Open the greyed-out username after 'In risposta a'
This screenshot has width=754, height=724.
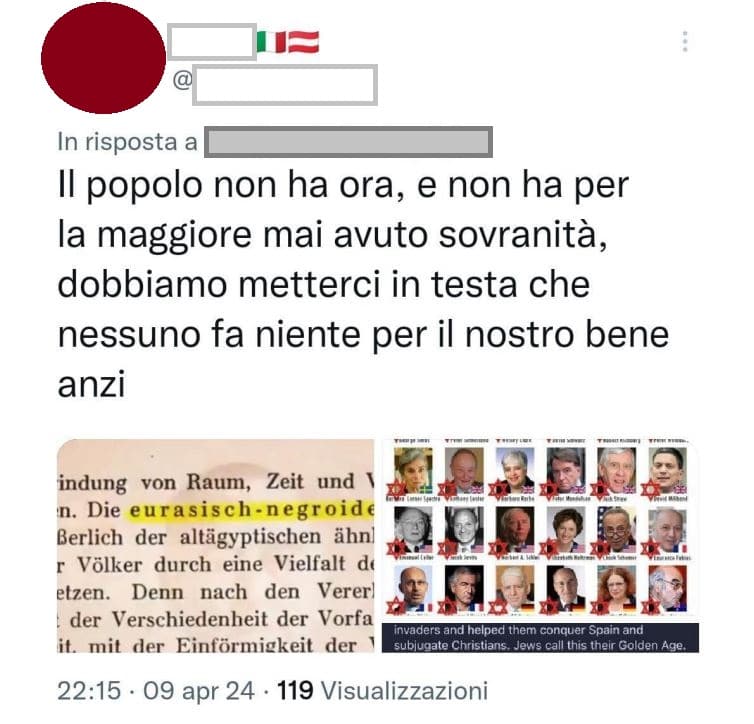[x=348, y=142]
